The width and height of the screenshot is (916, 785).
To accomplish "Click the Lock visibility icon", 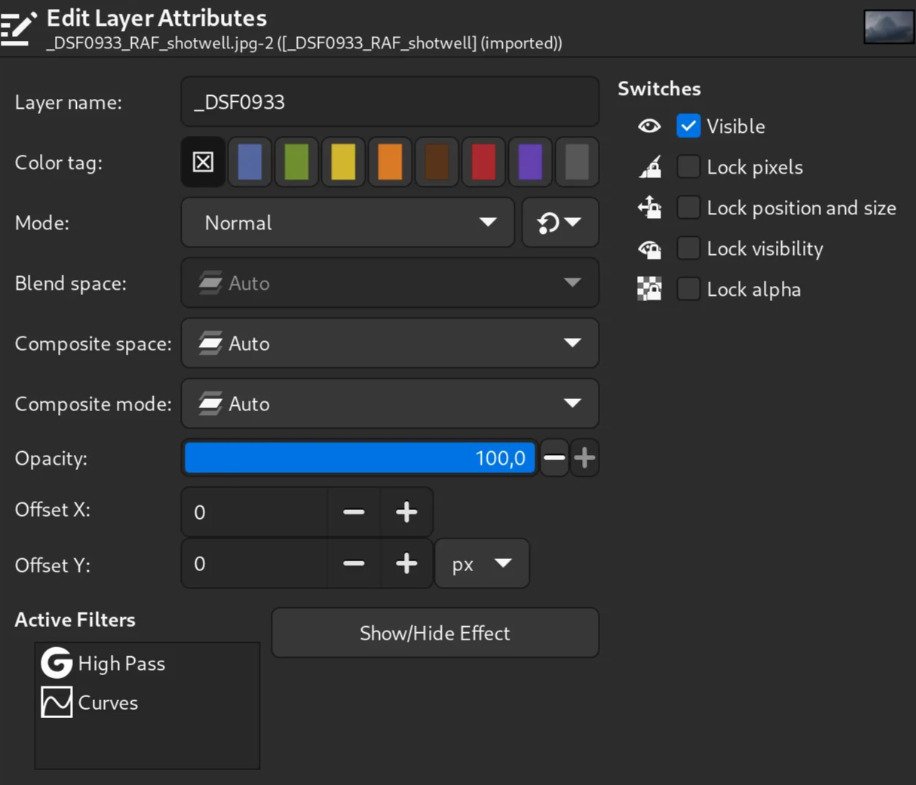I will pos(650,249).
